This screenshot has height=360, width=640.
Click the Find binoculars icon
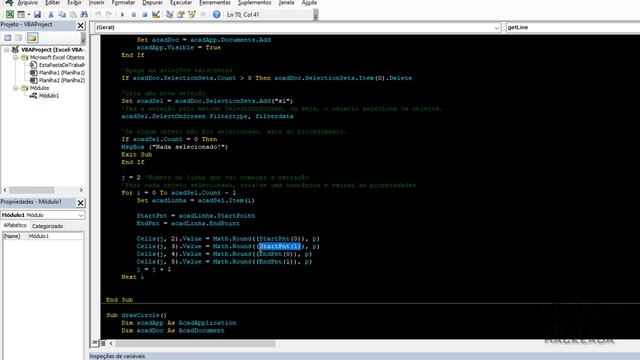[84, 14]
